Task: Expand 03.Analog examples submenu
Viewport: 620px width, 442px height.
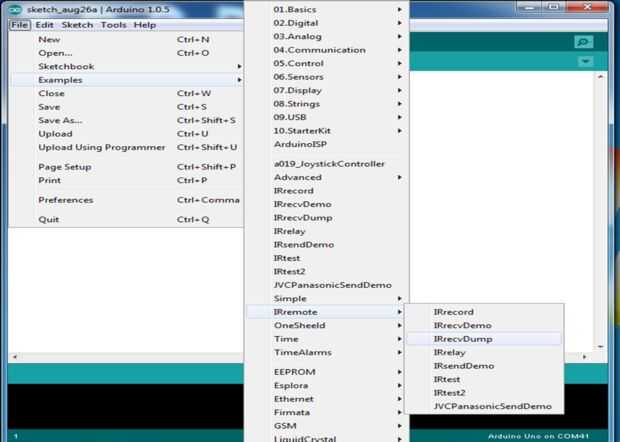Action: point(327,36)
